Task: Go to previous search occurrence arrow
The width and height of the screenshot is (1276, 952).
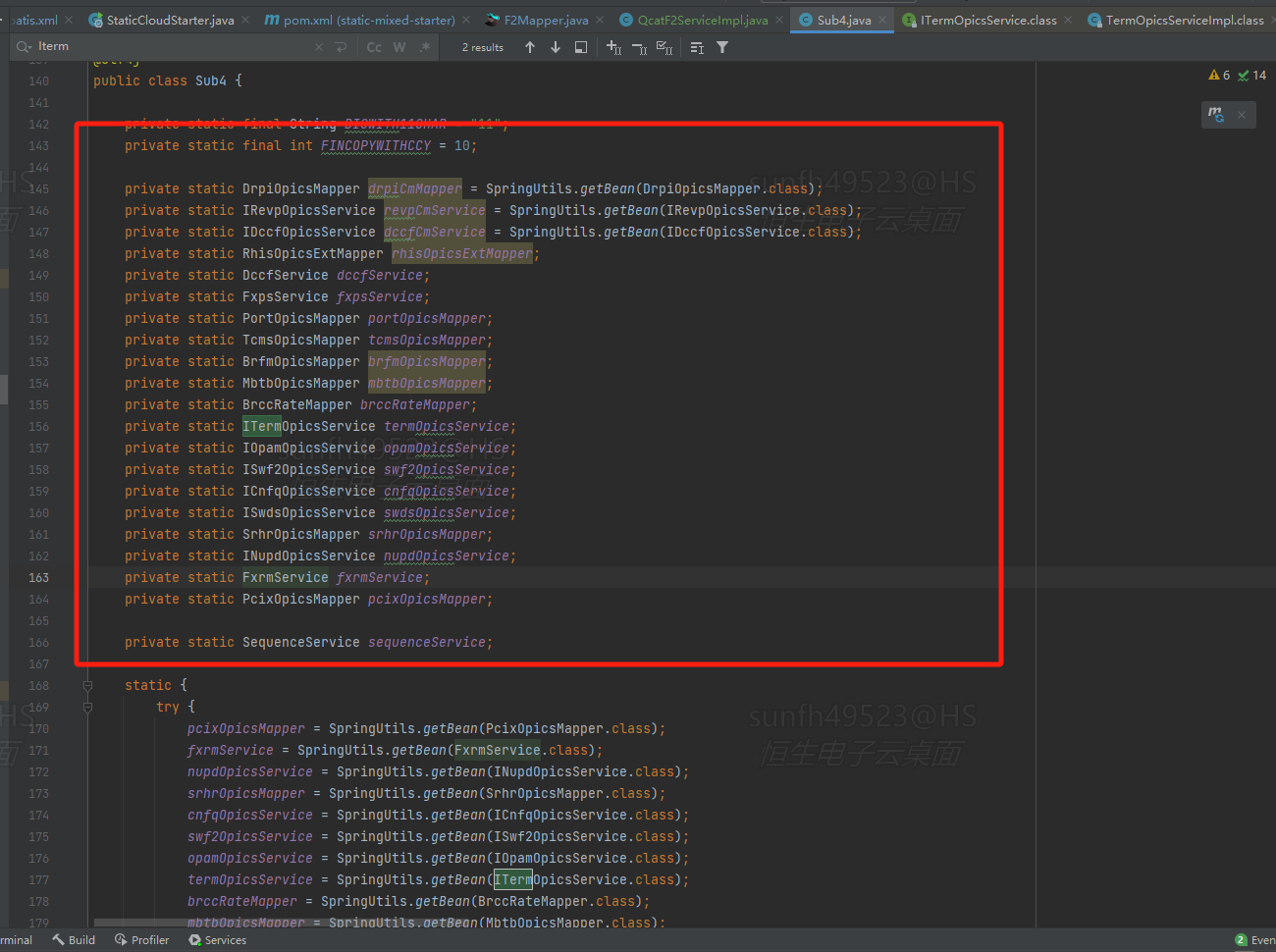Action: point(530,47)
